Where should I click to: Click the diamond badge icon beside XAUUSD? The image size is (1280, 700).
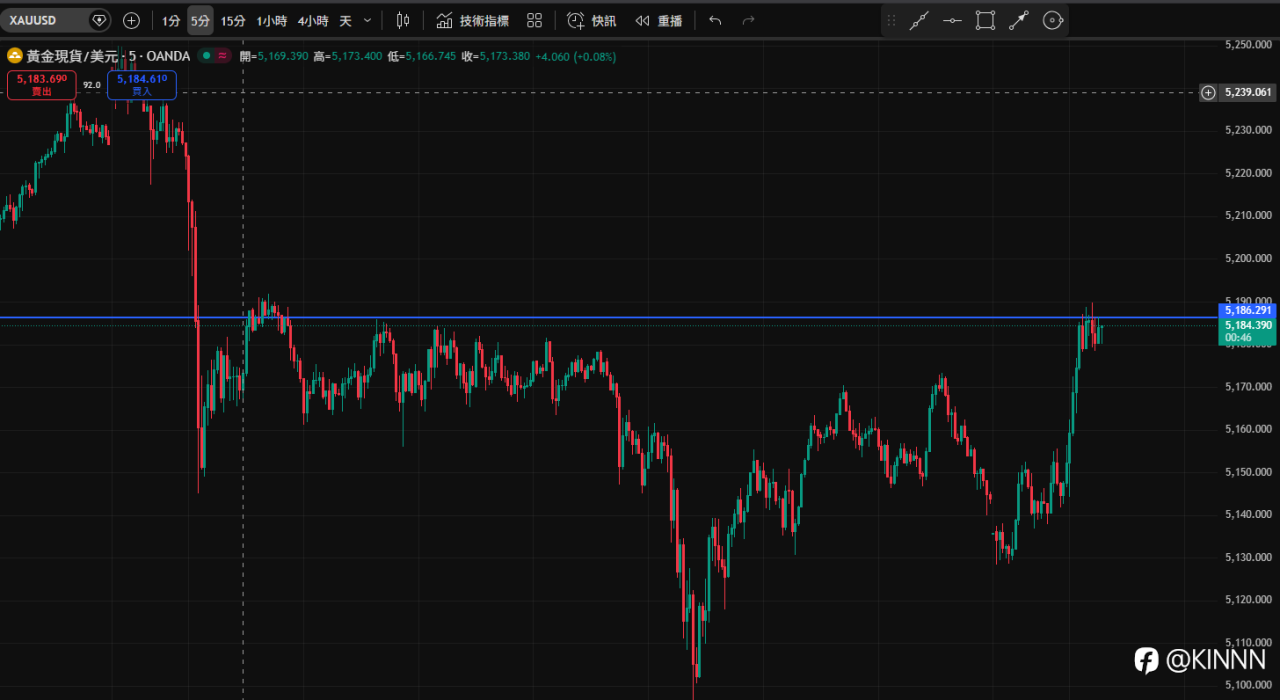pos(98,20)
